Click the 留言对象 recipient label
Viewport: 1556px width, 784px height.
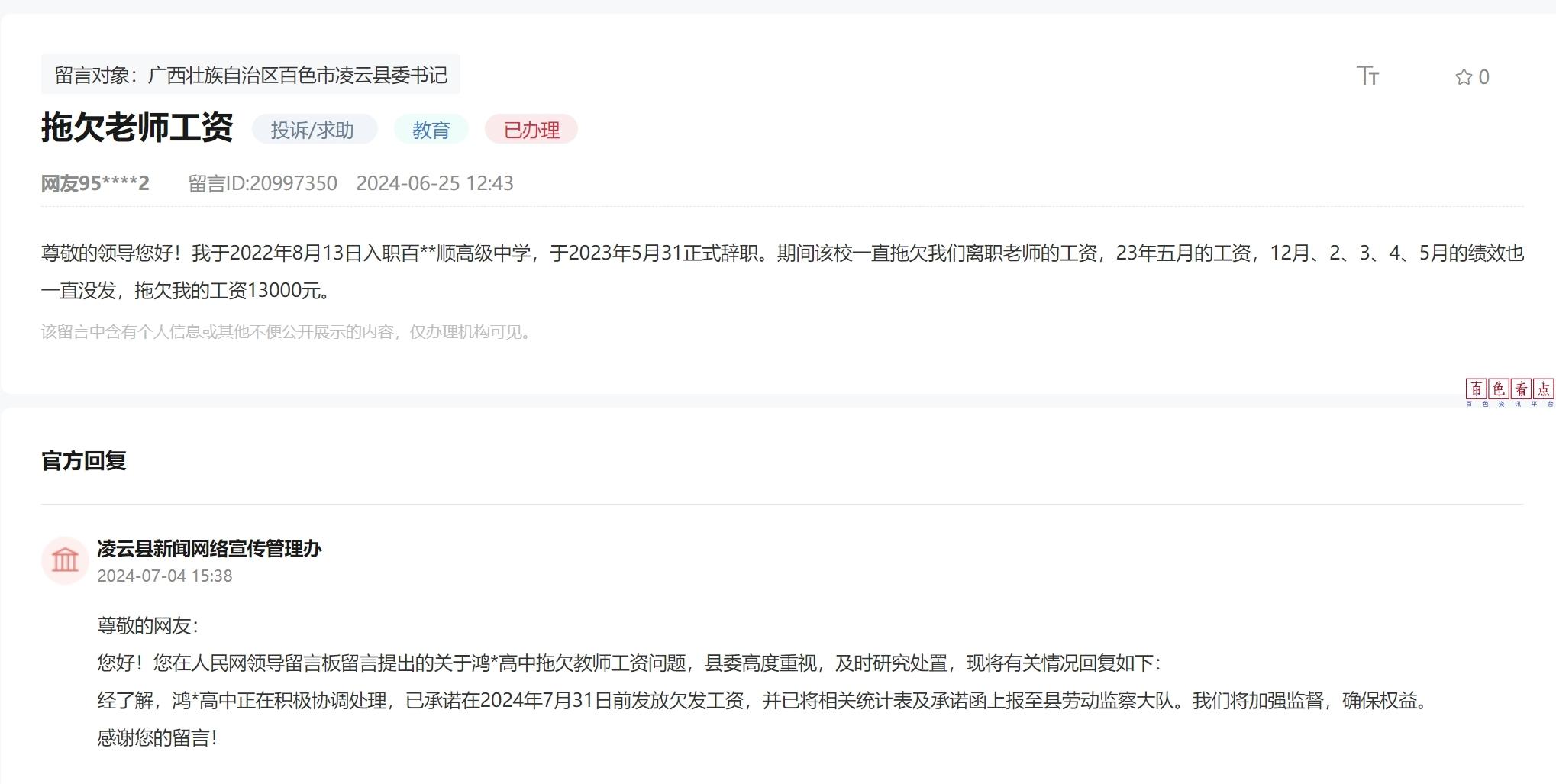pyautogui.click(x=250, y=75)
